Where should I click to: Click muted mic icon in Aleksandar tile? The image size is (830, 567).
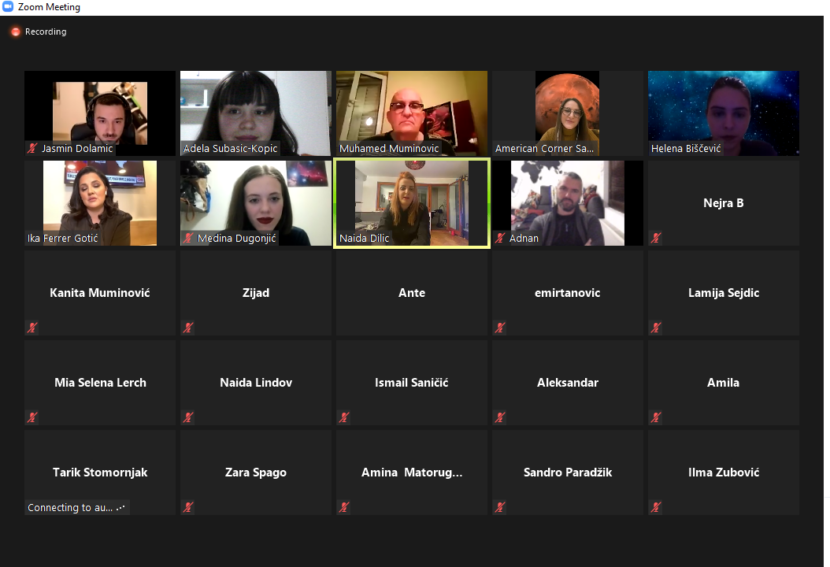[x=500, y=418]
